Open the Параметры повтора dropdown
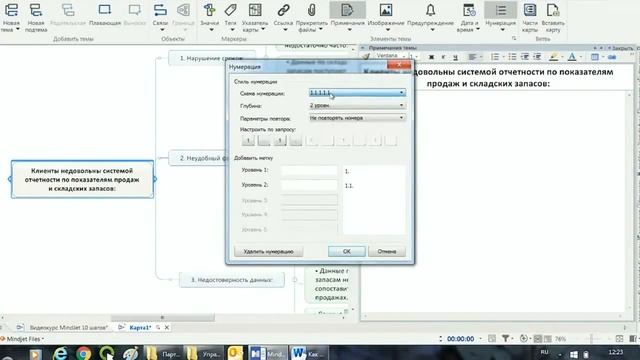Screen dimensions: 640x360 357,118
